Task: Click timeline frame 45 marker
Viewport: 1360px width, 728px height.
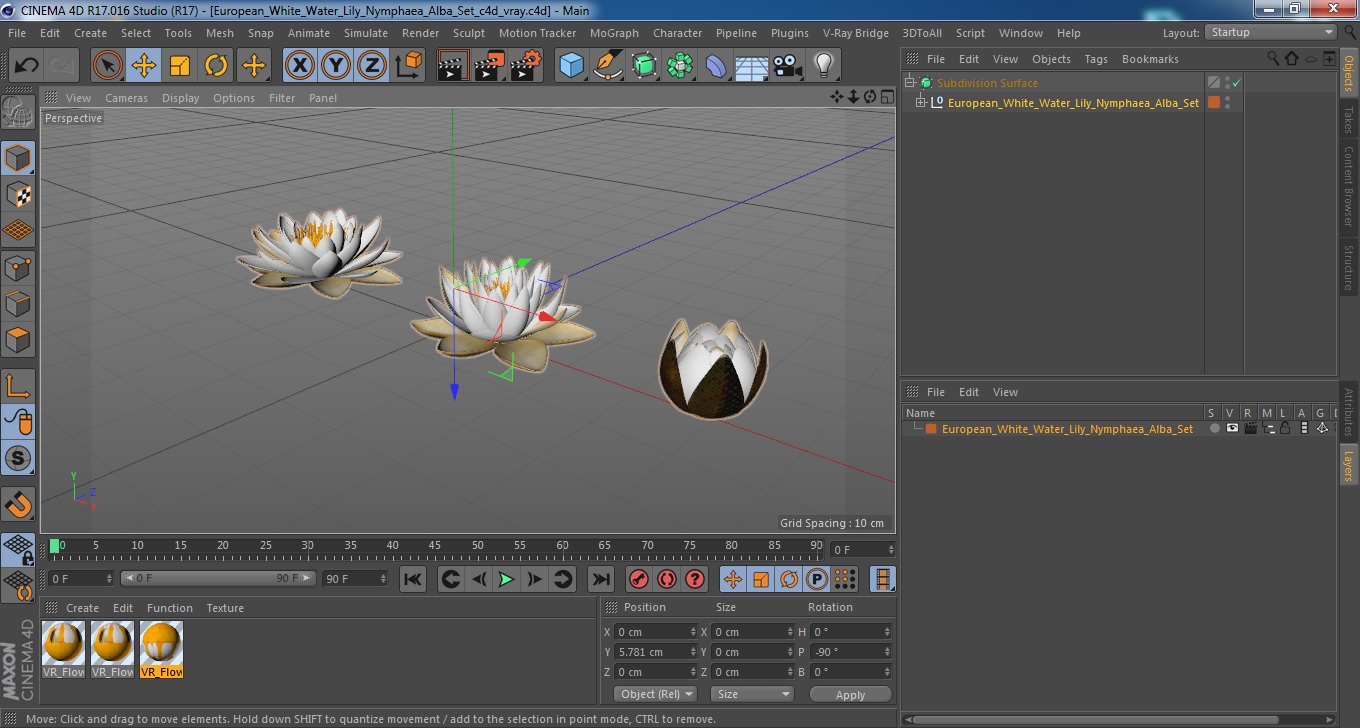Action: [x=435, y=546]
